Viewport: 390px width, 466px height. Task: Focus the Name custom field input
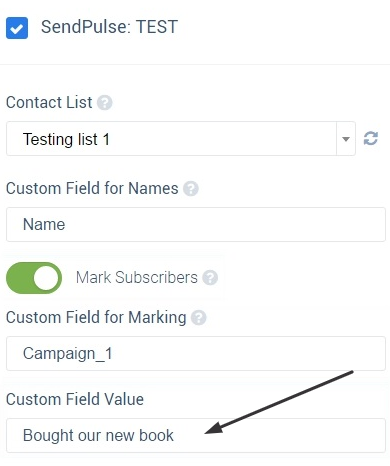click(x=196, y=224)
